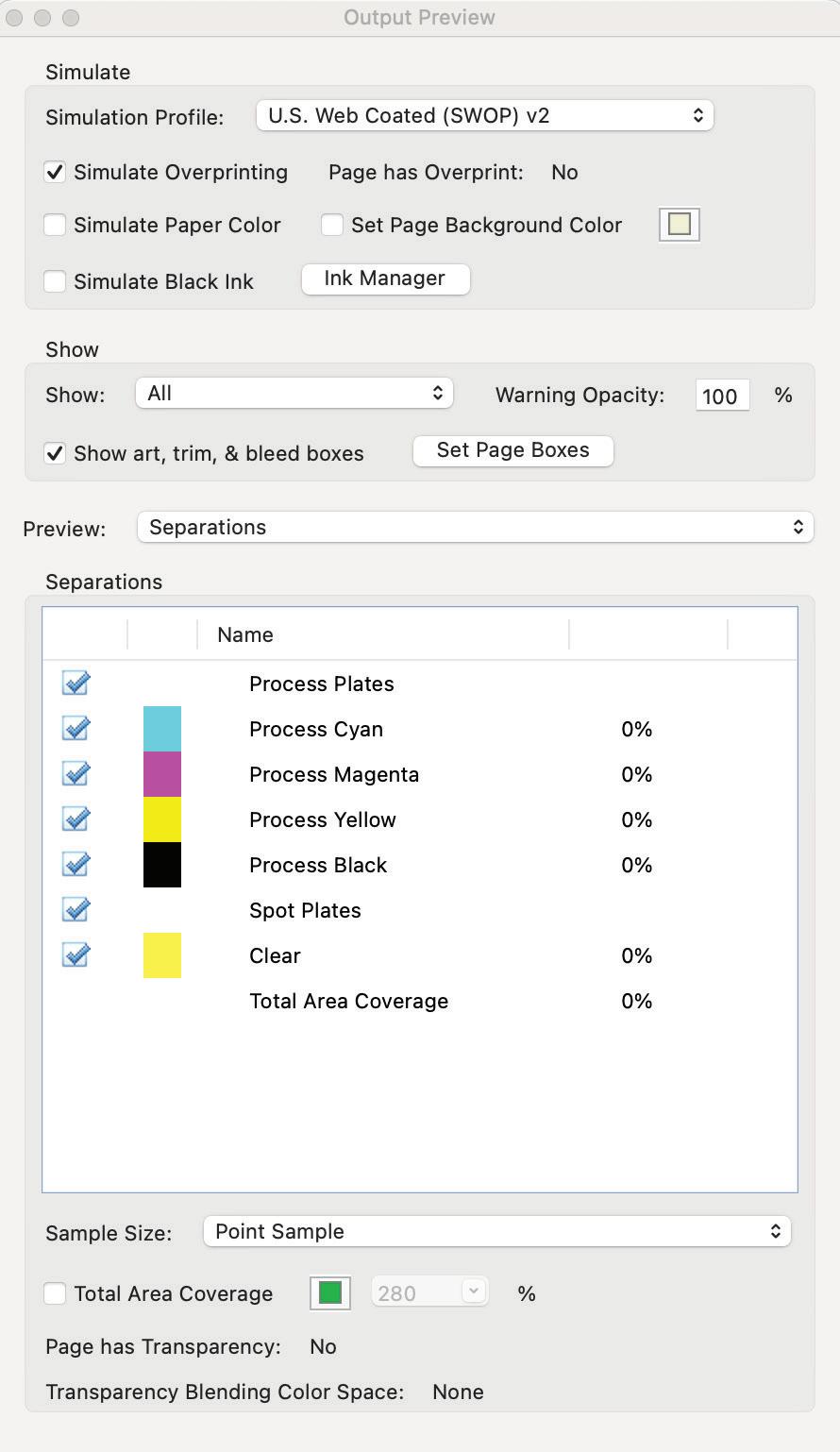The width and height of the screenshot is (840, 1452).
Task: Toggle all Spot Plates visibility icon
Action: pos(76,909)
